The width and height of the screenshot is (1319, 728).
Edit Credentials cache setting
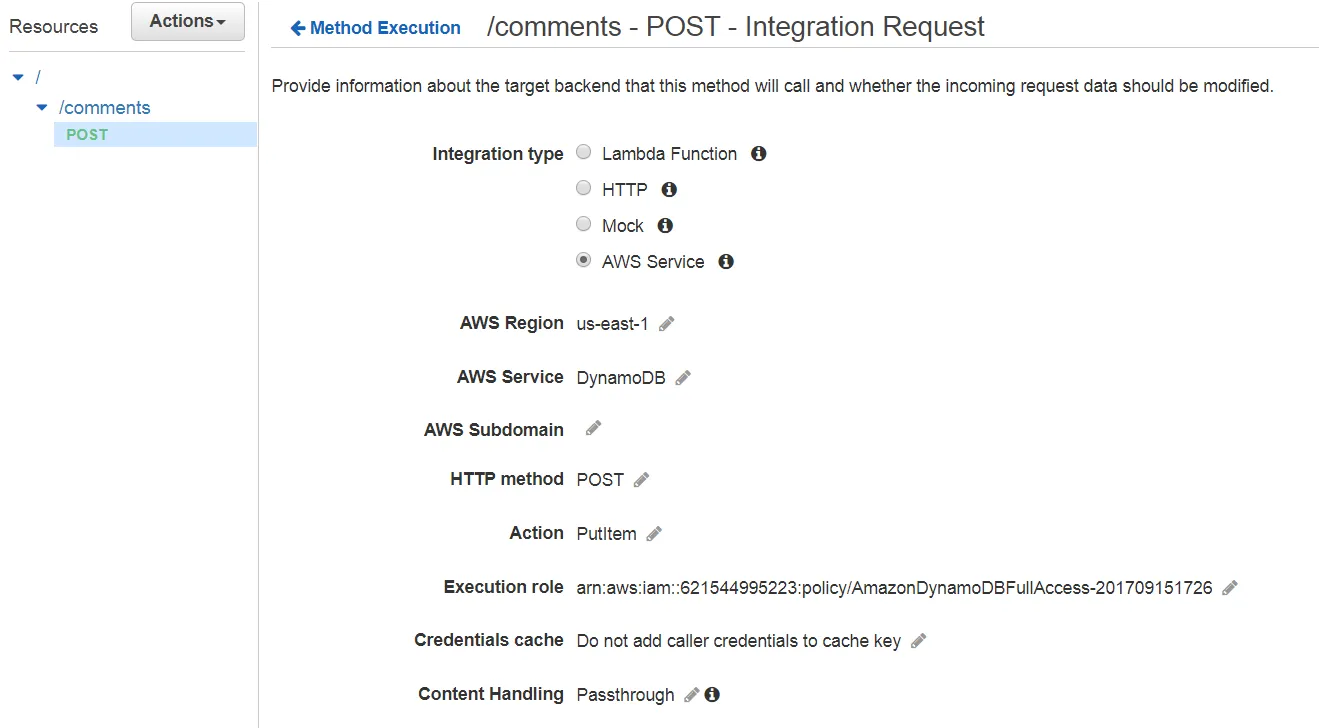pyautogui.click(x=918, y=641)
